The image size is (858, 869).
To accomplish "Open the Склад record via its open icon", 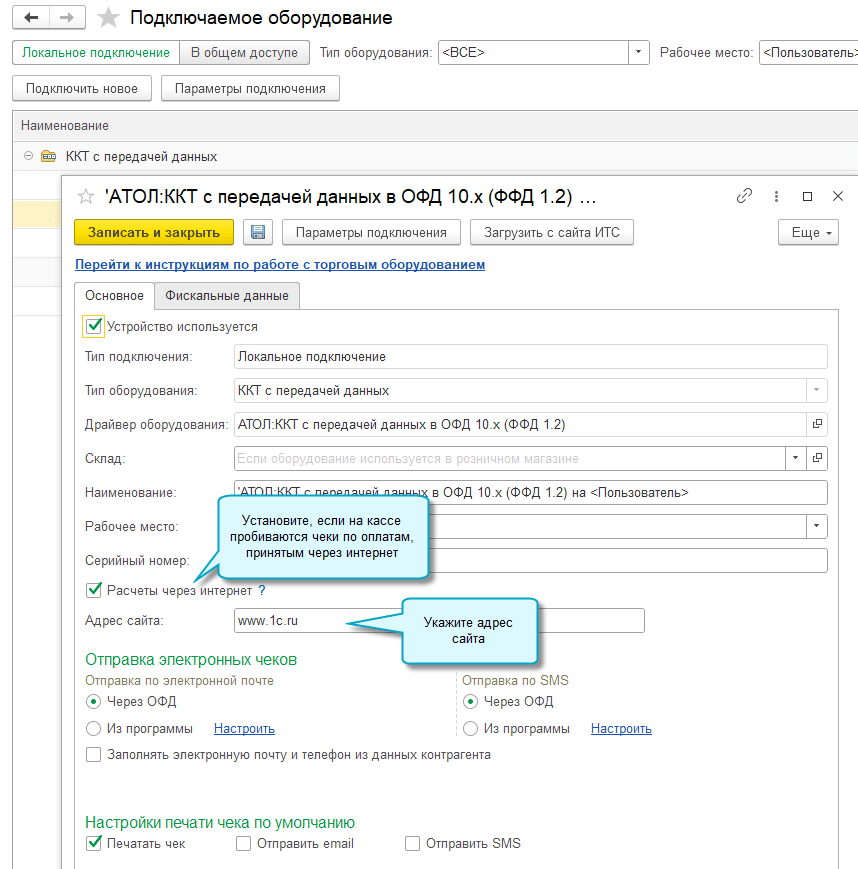I will [x=817, y=458].
